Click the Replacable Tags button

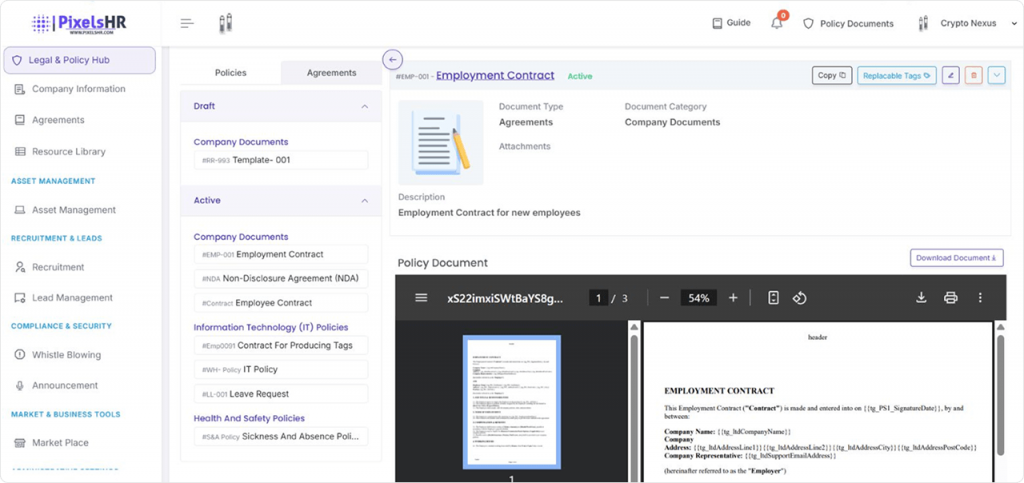(x=896, y=75)
